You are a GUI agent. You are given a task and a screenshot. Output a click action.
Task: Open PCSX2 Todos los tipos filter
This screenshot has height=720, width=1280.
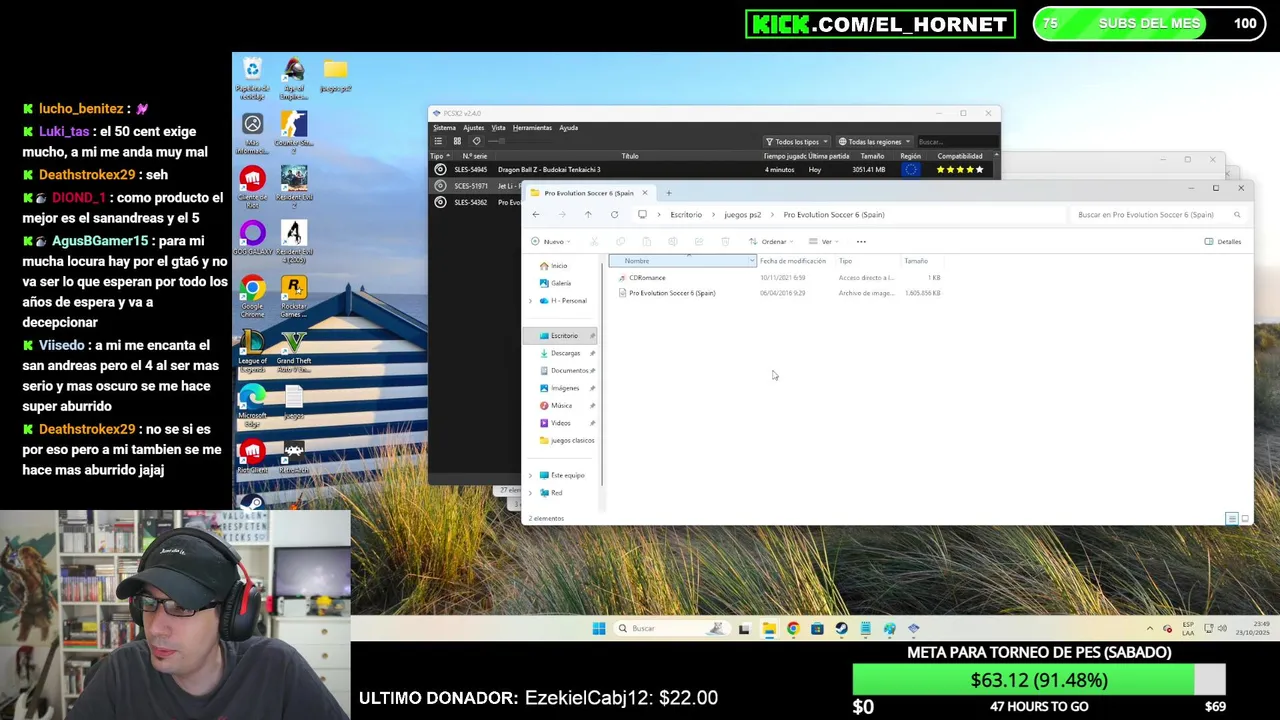click(796, 141)
